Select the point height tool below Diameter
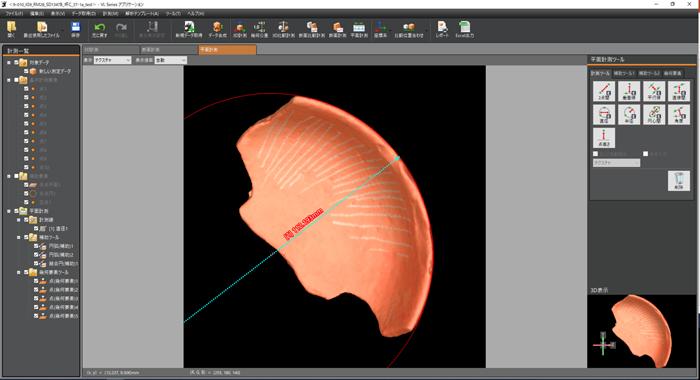 [604, 138]
